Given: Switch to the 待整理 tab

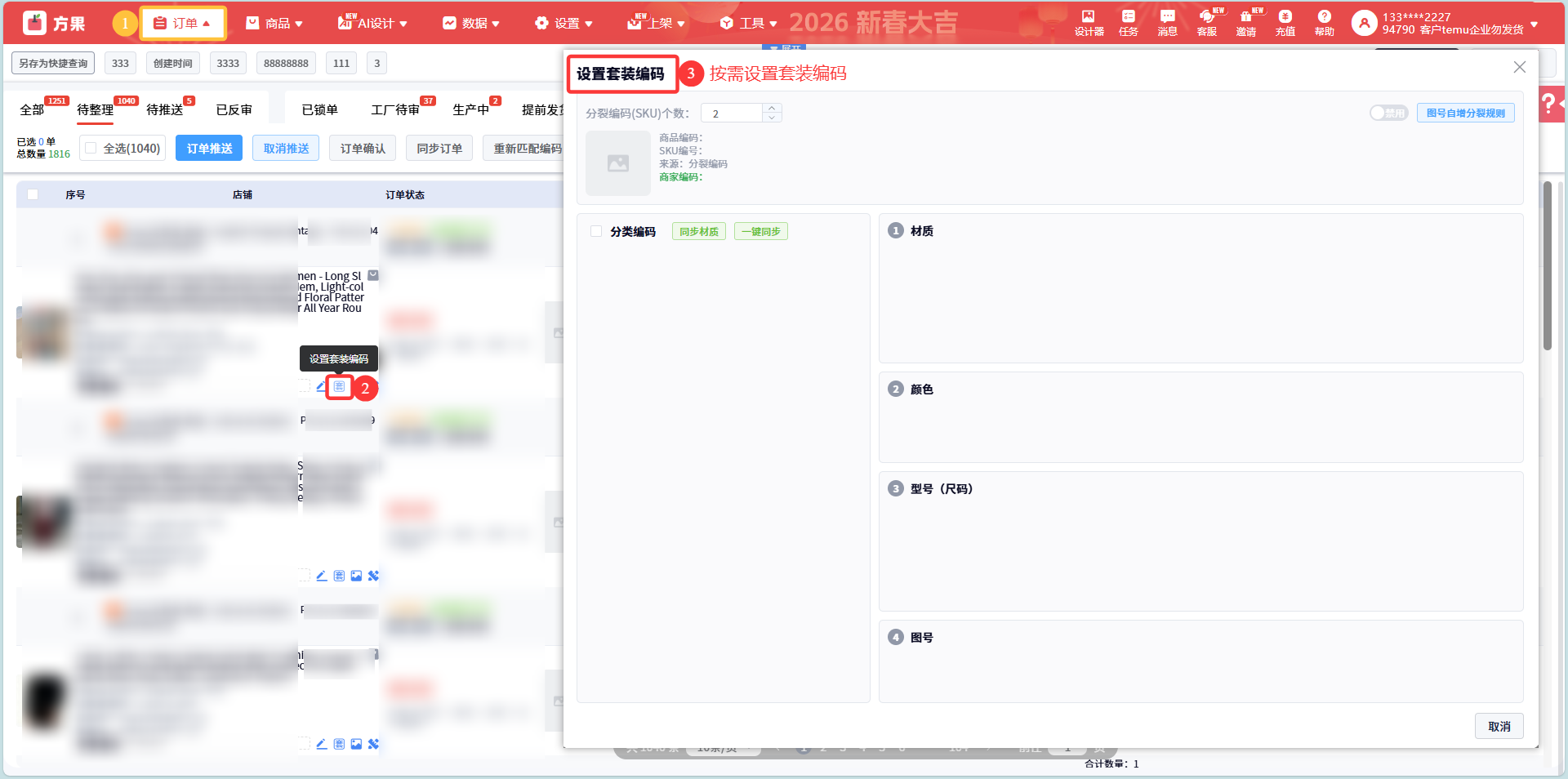Looking at the screenshot, I should pos(95,109).
